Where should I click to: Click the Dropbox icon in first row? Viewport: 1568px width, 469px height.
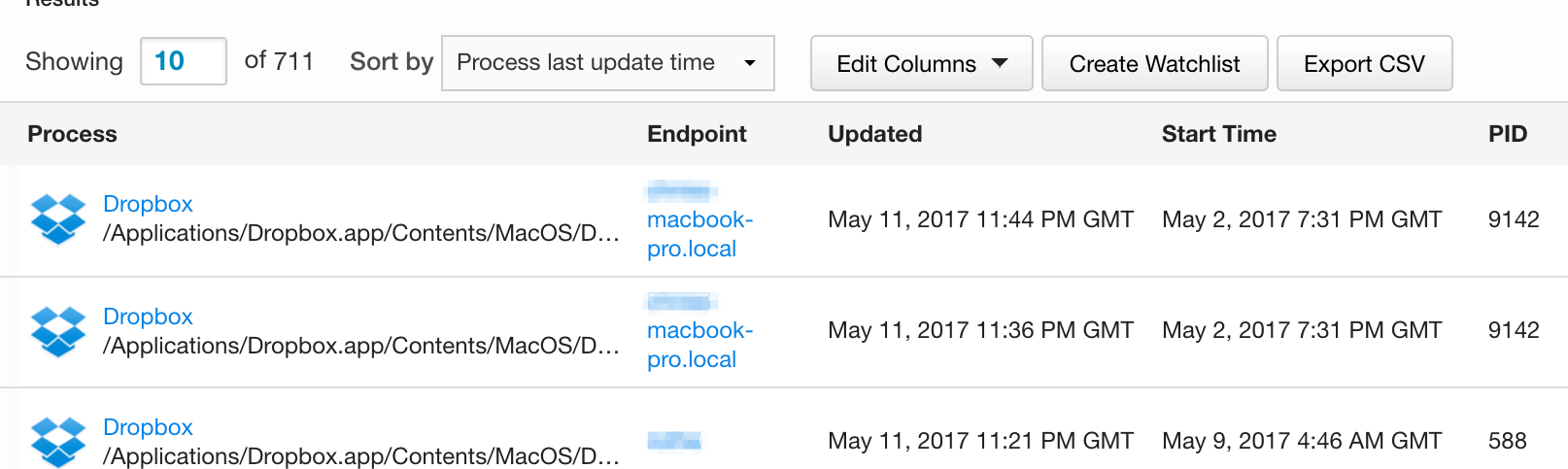(x=58, y=218)
